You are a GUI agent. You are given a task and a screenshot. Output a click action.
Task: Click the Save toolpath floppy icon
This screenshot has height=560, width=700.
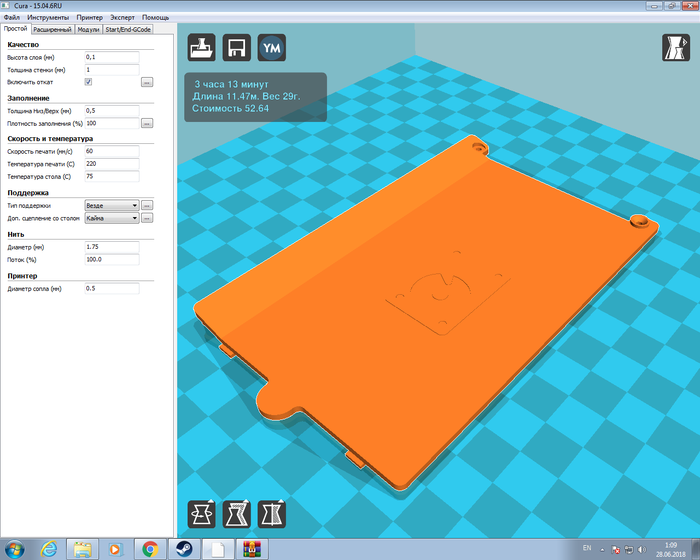pyautogui.click(x=236, y=48)
